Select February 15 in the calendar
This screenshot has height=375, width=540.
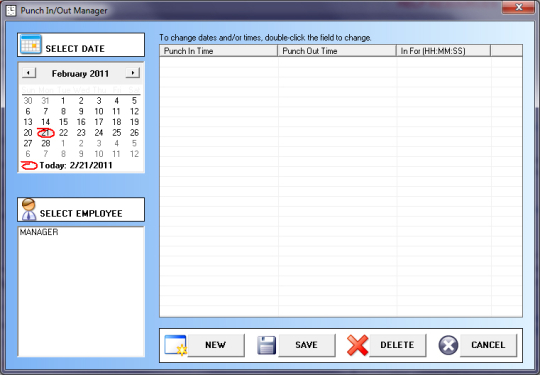click(x=63, y=122)
